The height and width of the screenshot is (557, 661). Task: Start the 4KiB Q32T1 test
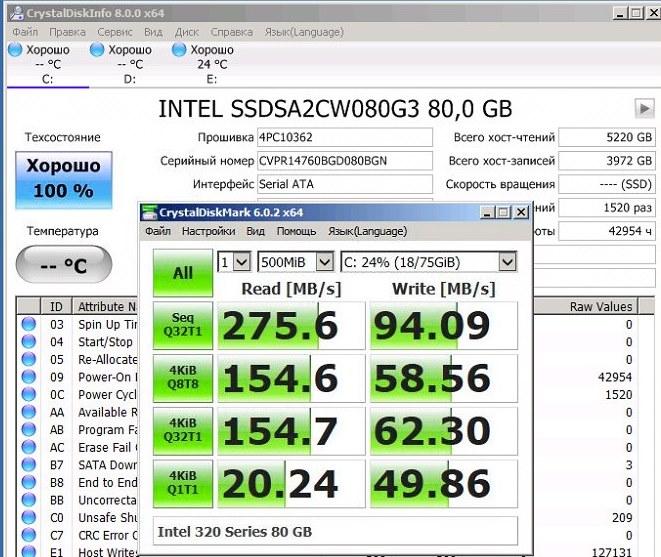click(183, 431)
